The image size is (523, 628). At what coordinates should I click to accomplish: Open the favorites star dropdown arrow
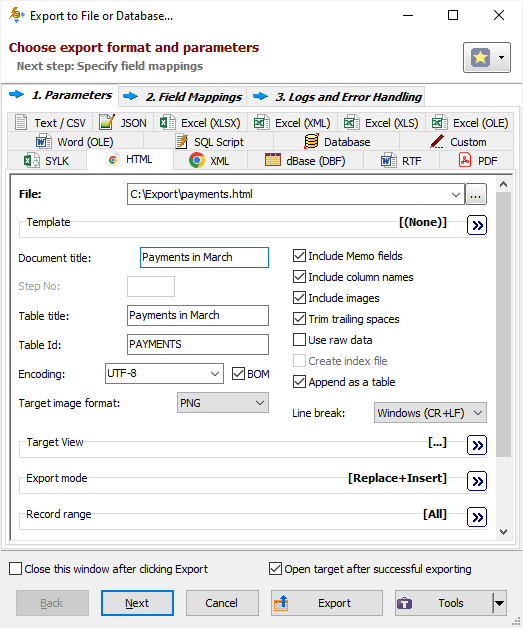pyautogui.click(x=501, y=57)
